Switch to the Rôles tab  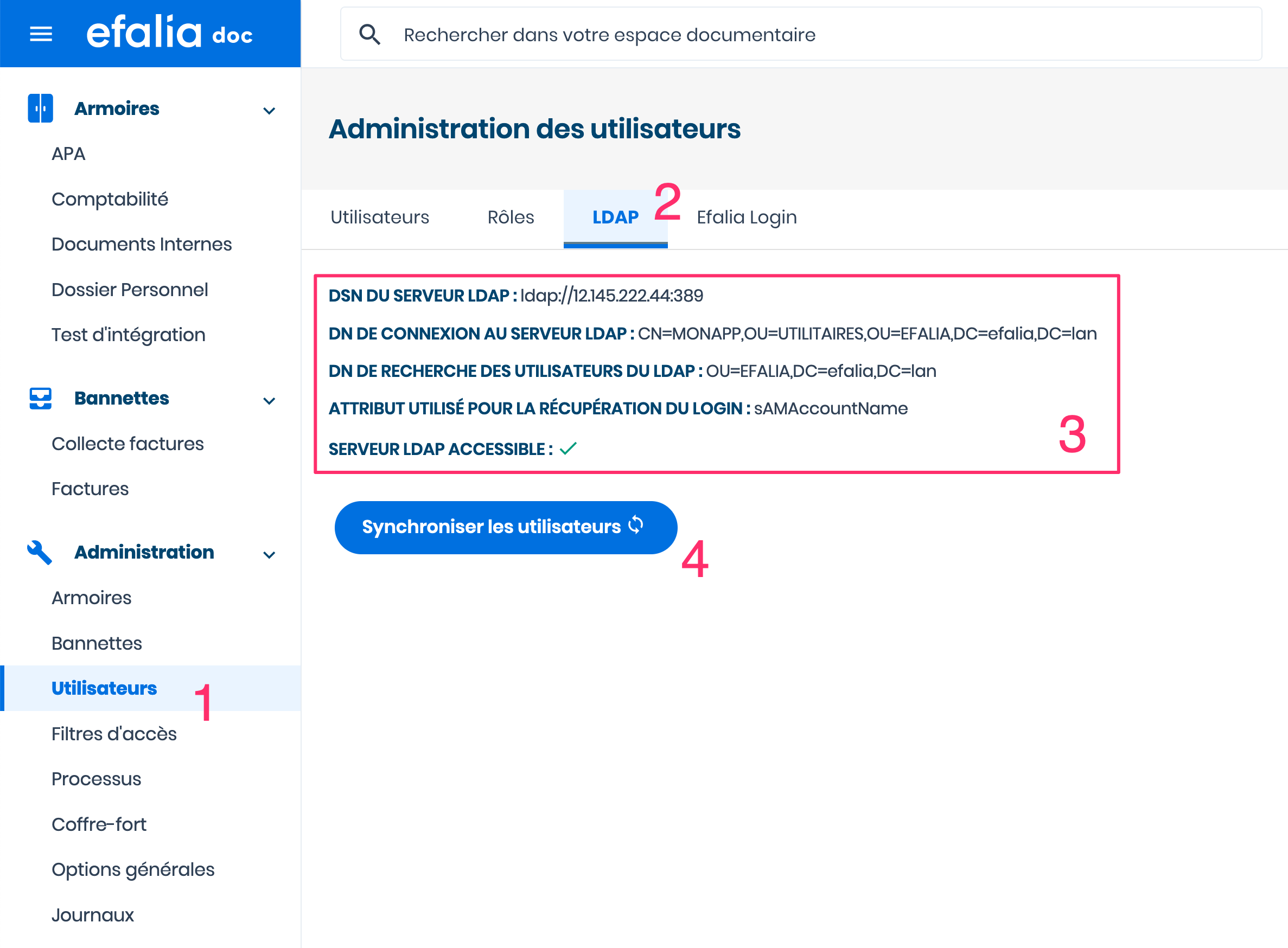[511, 217]
